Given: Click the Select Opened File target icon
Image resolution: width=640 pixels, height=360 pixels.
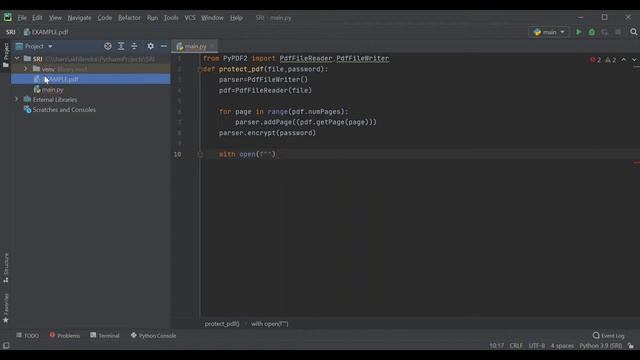Looking at the screenshot, I should click(108, 47).
